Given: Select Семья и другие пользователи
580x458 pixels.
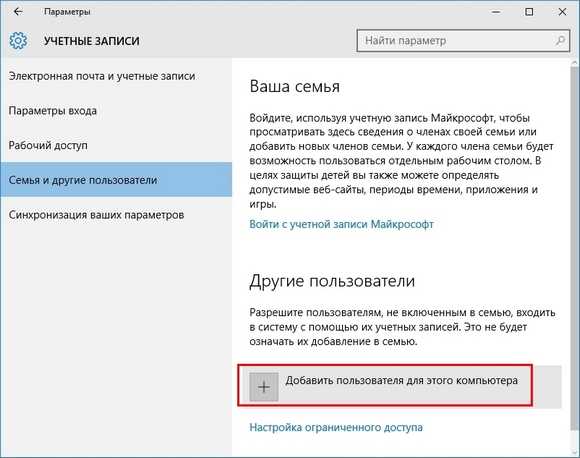Looking at the screenshot, I should pyautogui.click(x=116, y=179).
